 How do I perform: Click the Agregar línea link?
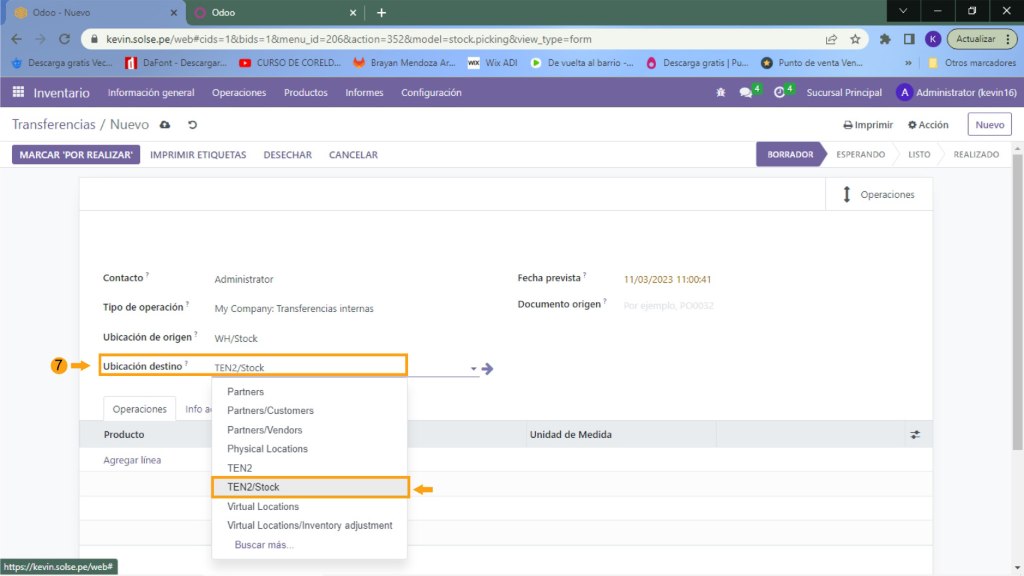point(132,460)
